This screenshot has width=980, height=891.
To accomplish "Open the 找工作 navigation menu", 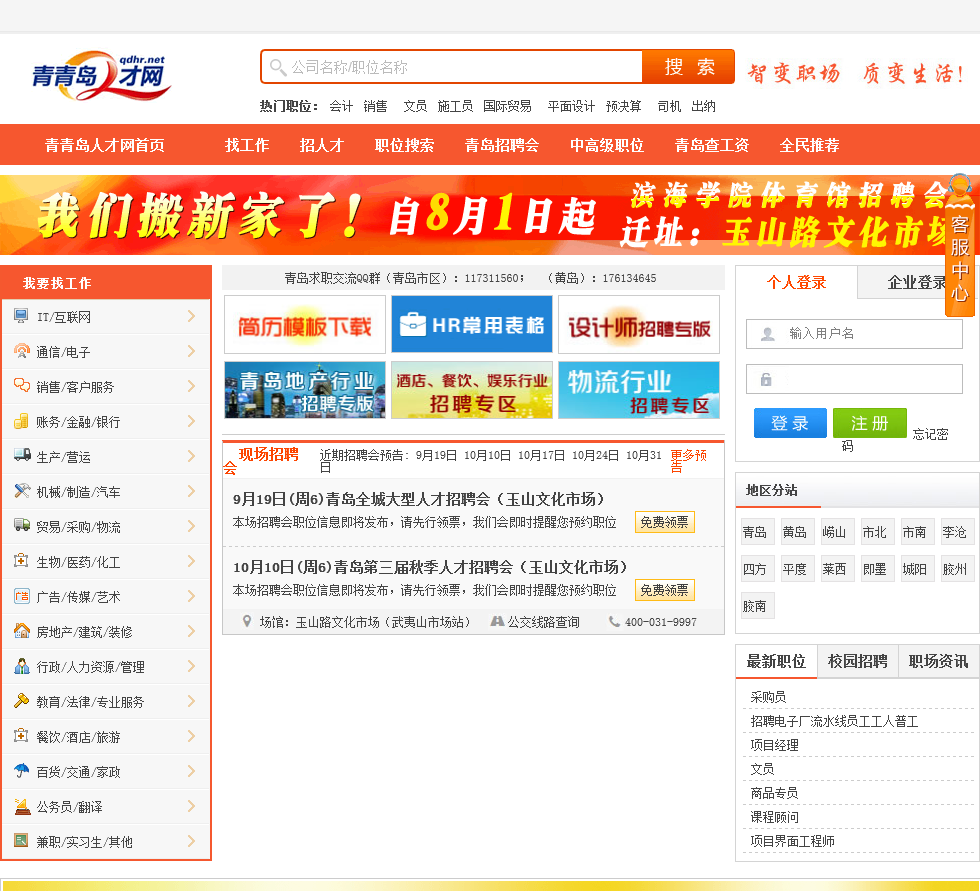I will 247,145.
